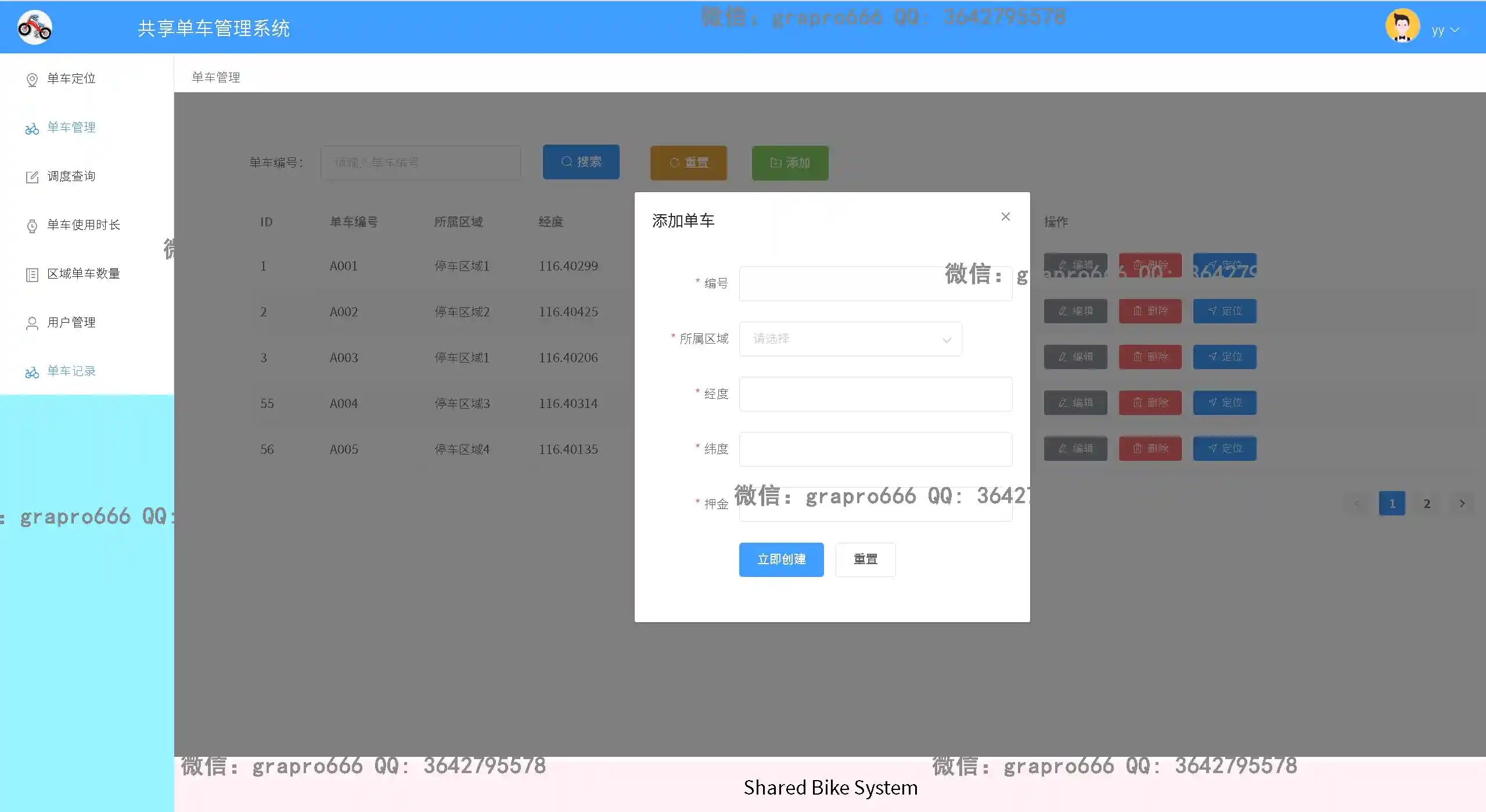Open the 所属区域 dropdown selector
Image resolution: width=1486 pixels, height=812 pixels.
(x=850, y=339)
